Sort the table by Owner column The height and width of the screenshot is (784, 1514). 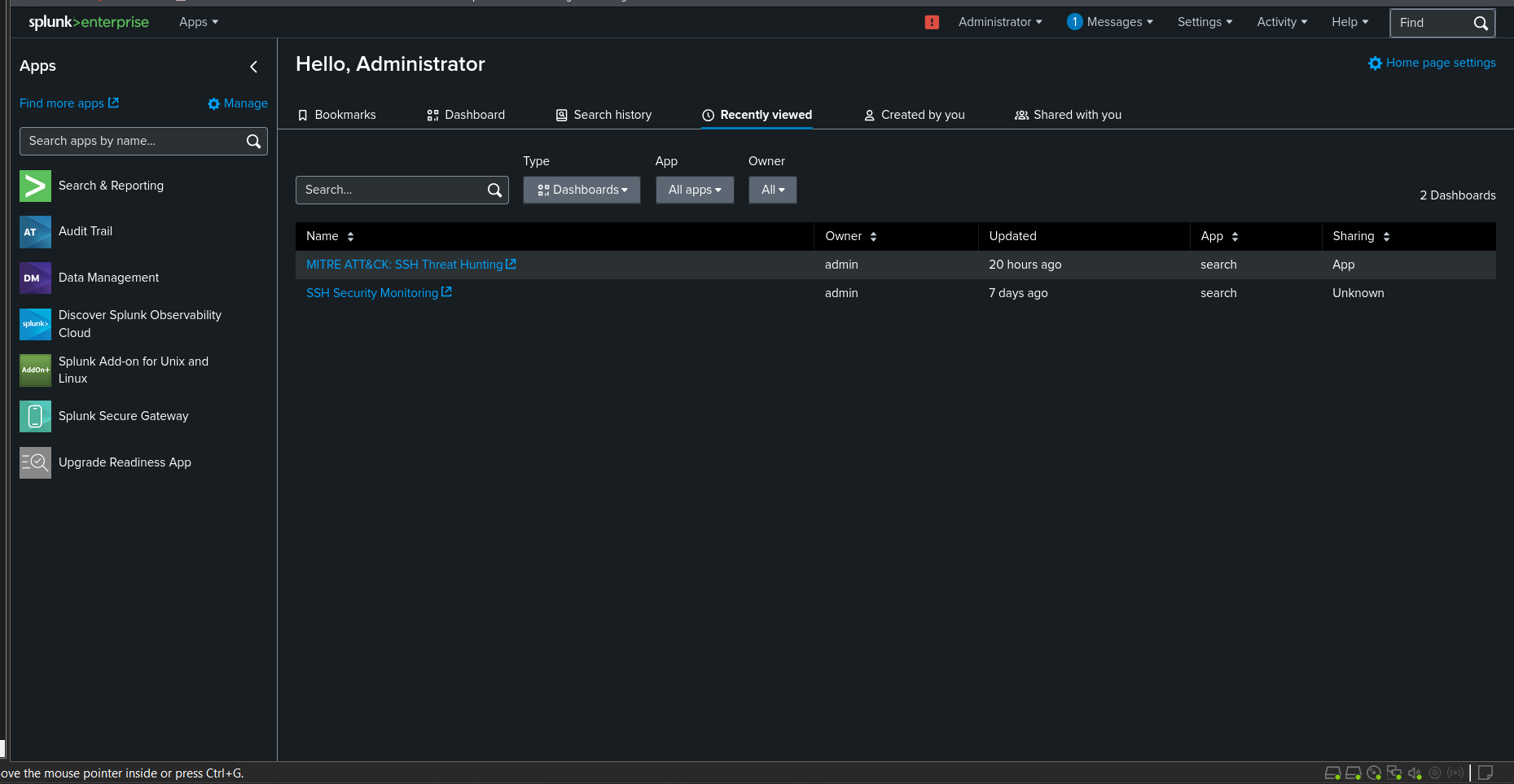tap(851, 236)
